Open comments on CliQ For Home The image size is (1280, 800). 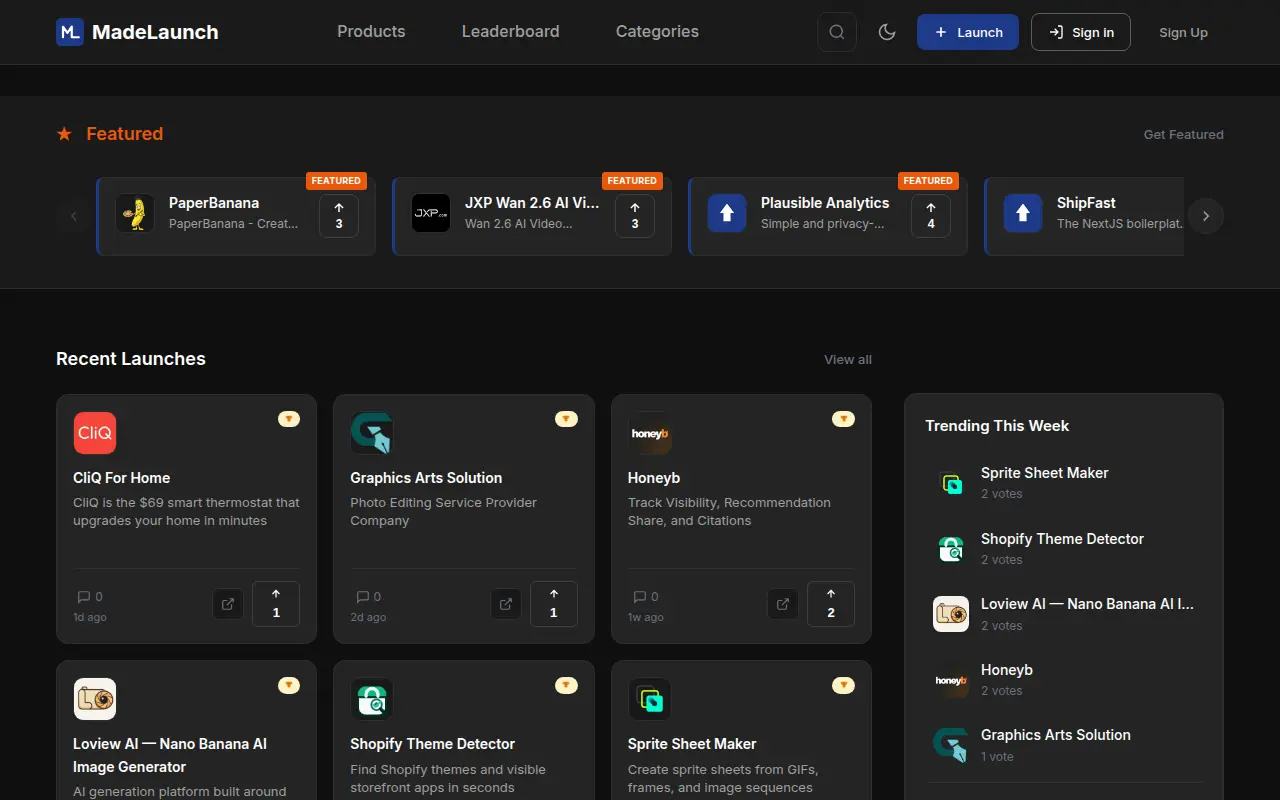pos(90,597)
